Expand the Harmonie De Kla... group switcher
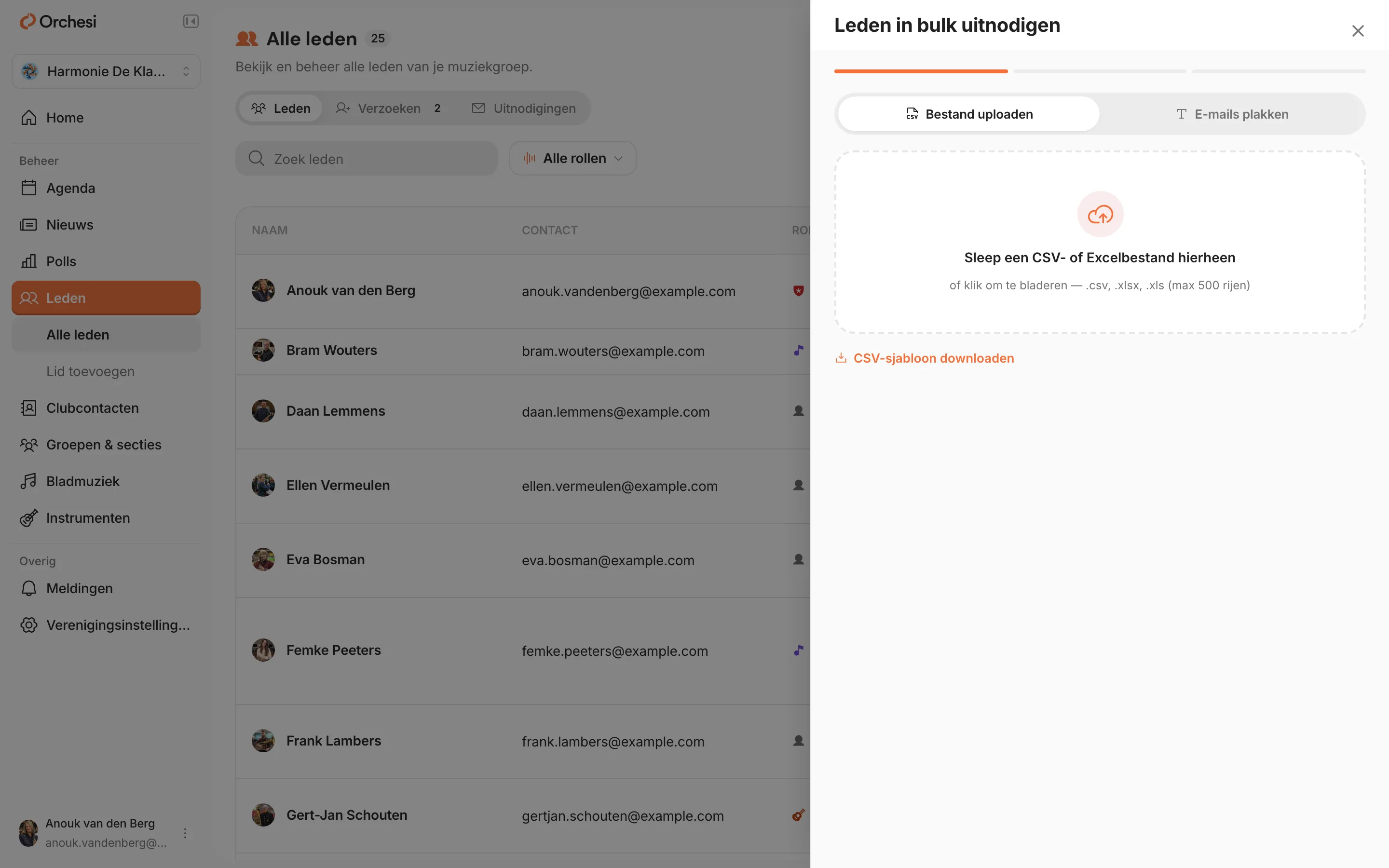 coord(106,71)
